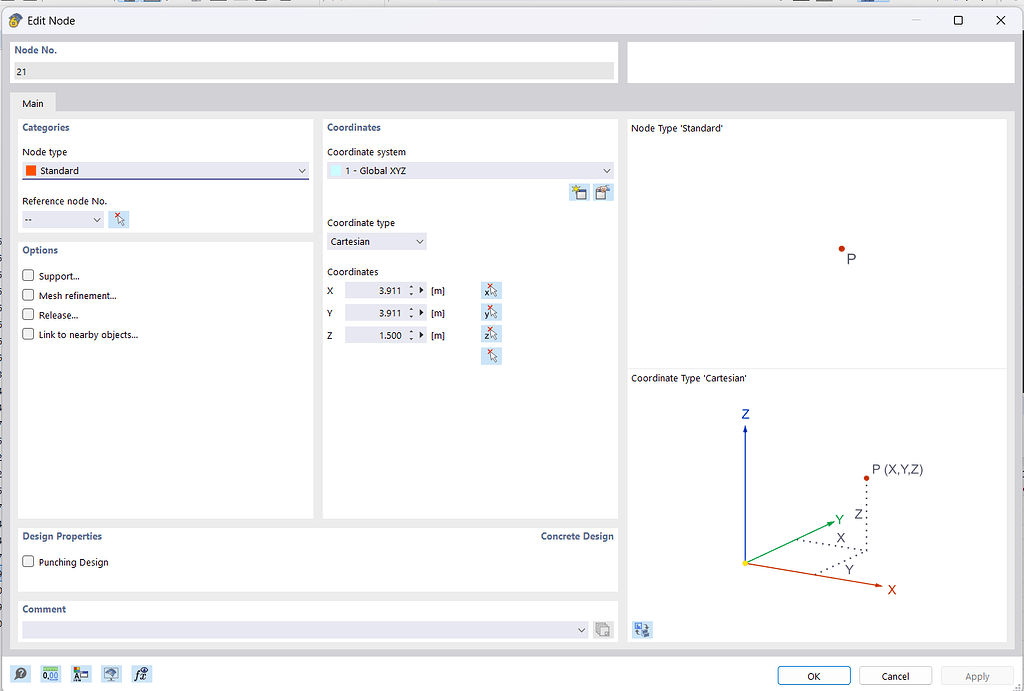Click the help question-mark icon
The height and width of the screenshot is (691, 1024).
click(20, 674)
